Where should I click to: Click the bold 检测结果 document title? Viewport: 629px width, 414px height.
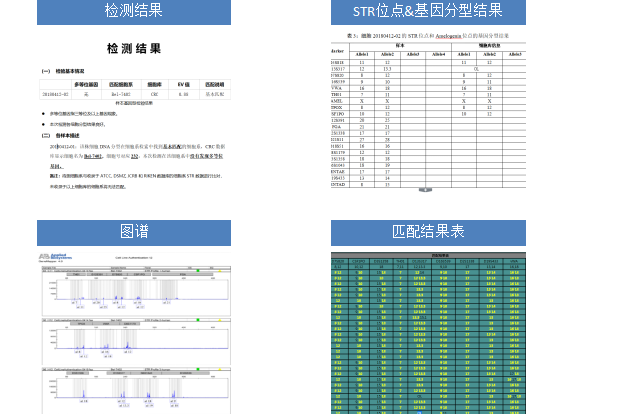tap(133, 49)
